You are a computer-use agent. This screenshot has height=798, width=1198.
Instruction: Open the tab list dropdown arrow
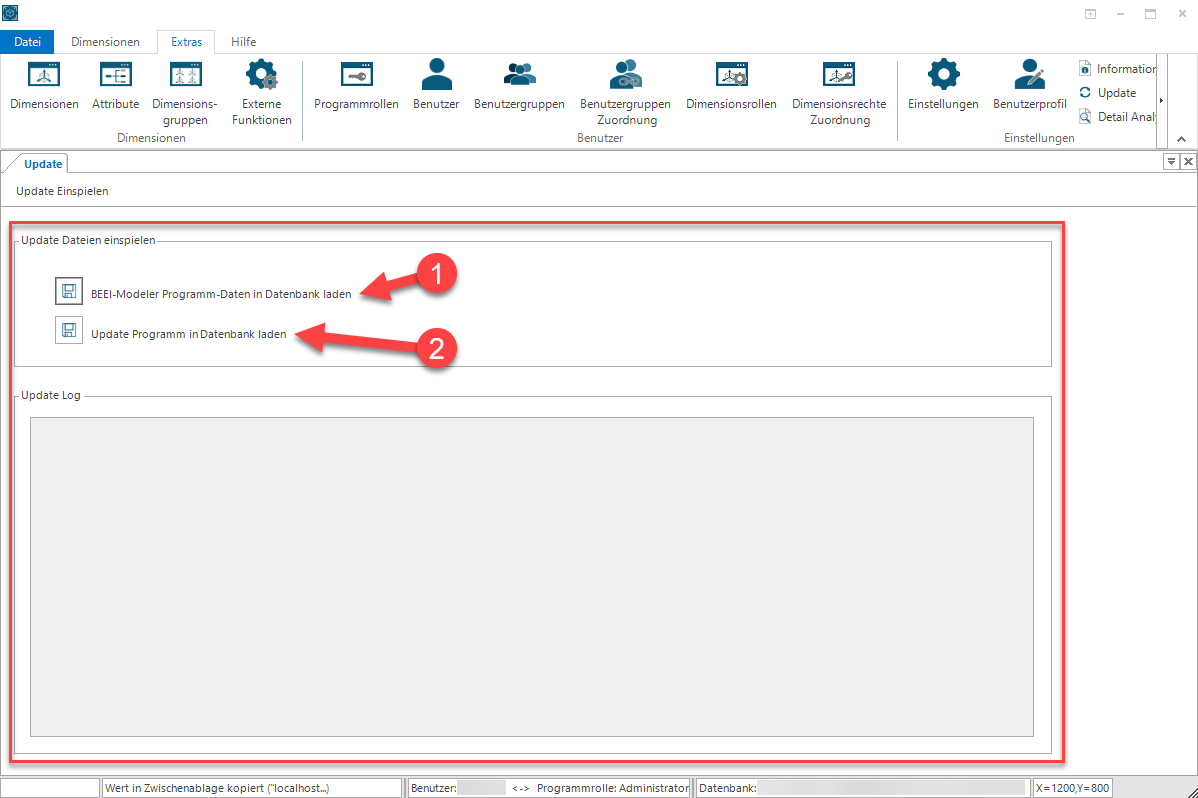point(1170,161)
